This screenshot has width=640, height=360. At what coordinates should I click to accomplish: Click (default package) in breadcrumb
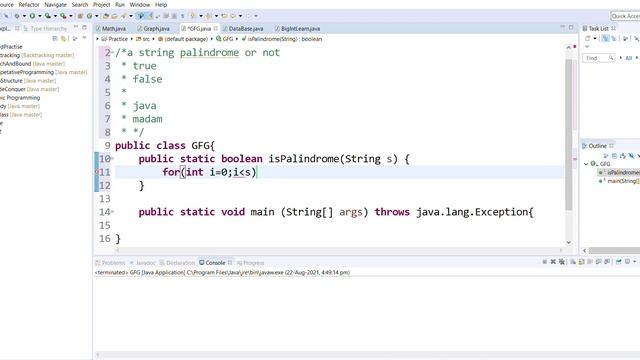pos(182,39)
